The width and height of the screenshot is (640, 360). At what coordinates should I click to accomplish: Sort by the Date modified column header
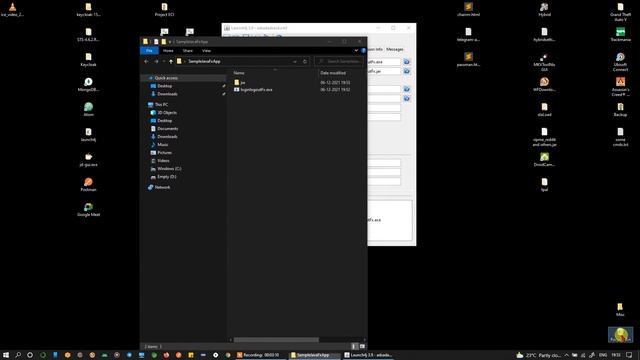333,73
